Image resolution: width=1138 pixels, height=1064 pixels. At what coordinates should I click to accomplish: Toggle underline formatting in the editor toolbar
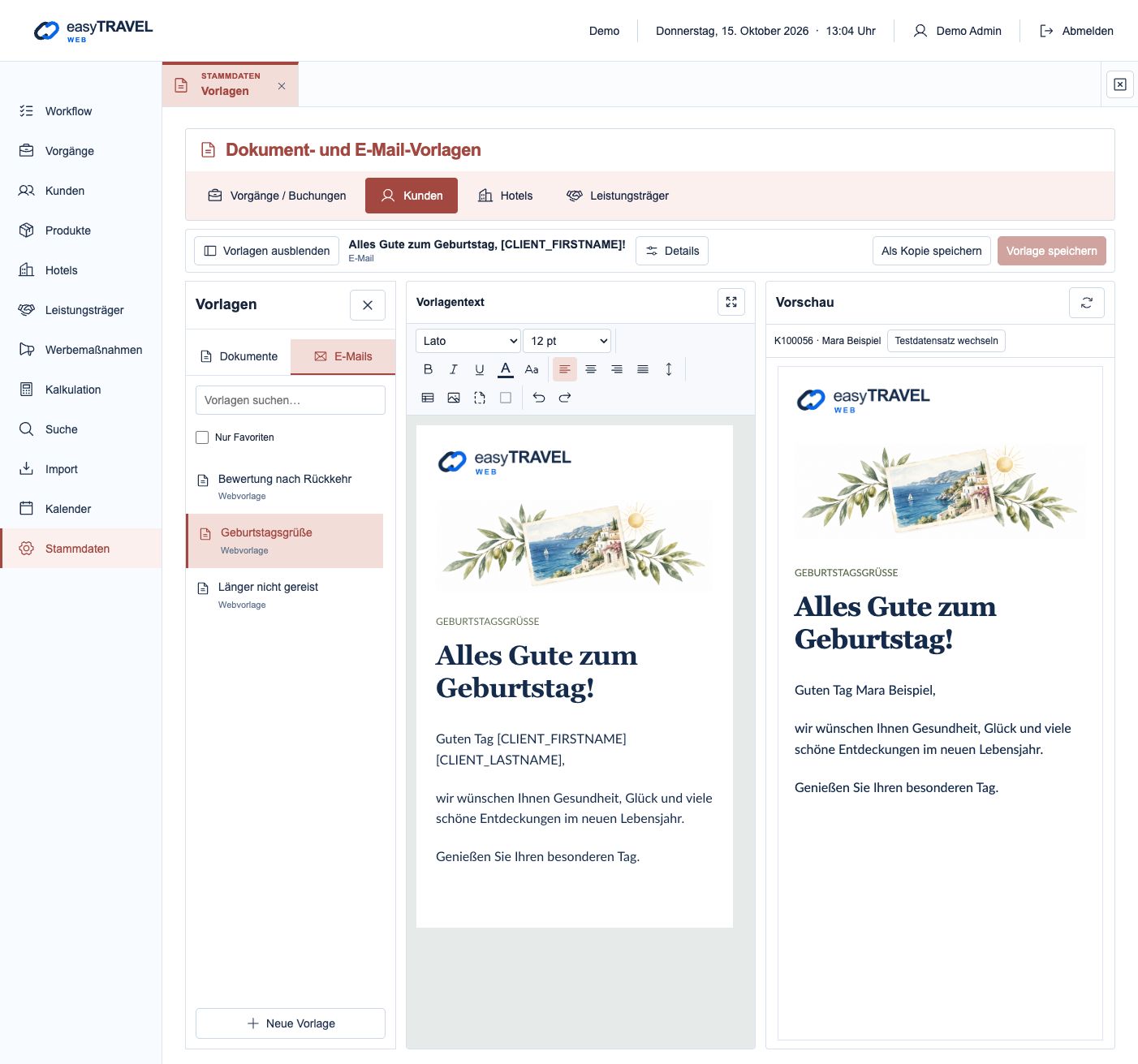pyautogui.click(x=480, y=369)
